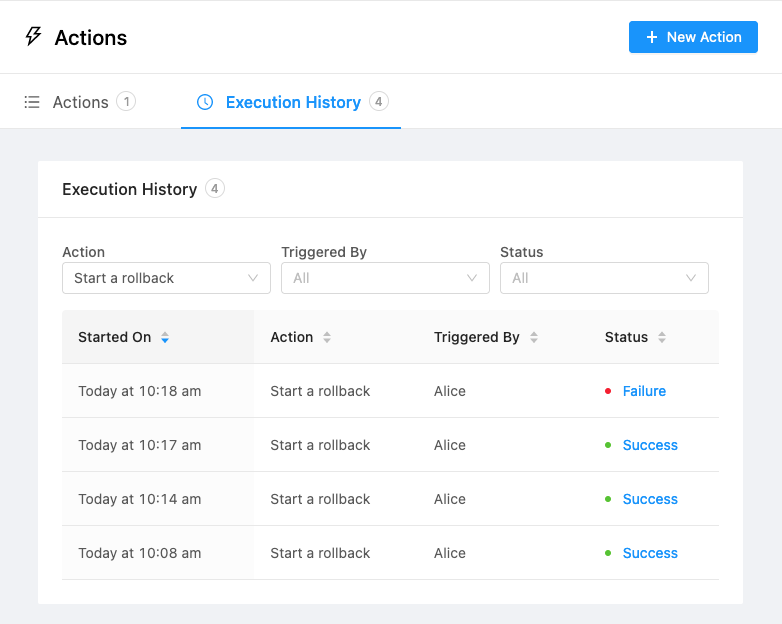
Task: Open Success link for 10:14 am run
Action: (x=650, y=499)
